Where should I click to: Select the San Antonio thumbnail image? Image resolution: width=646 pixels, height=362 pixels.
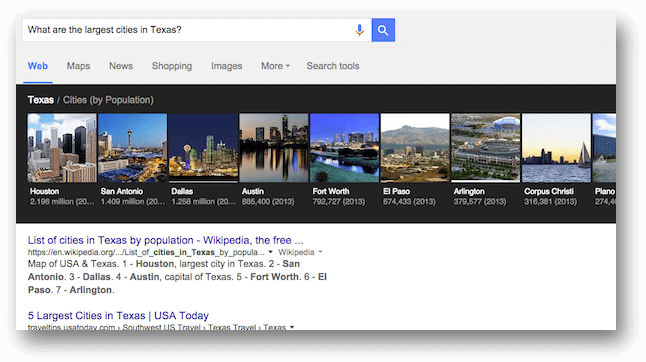[133, 148]
